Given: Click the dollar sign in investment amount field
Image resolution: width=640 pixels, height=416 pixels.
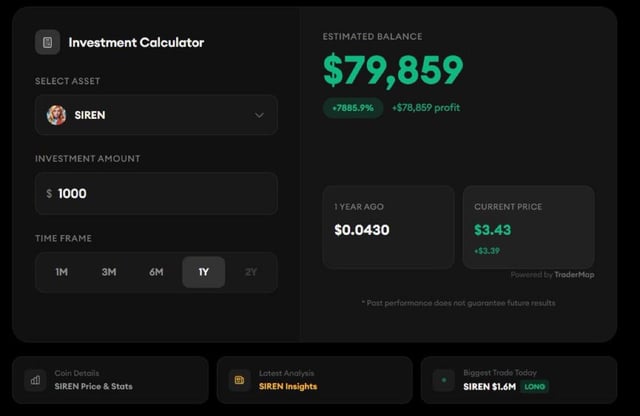Looking at the screenshot, I should pyautogui.click(x=49, y=194).
